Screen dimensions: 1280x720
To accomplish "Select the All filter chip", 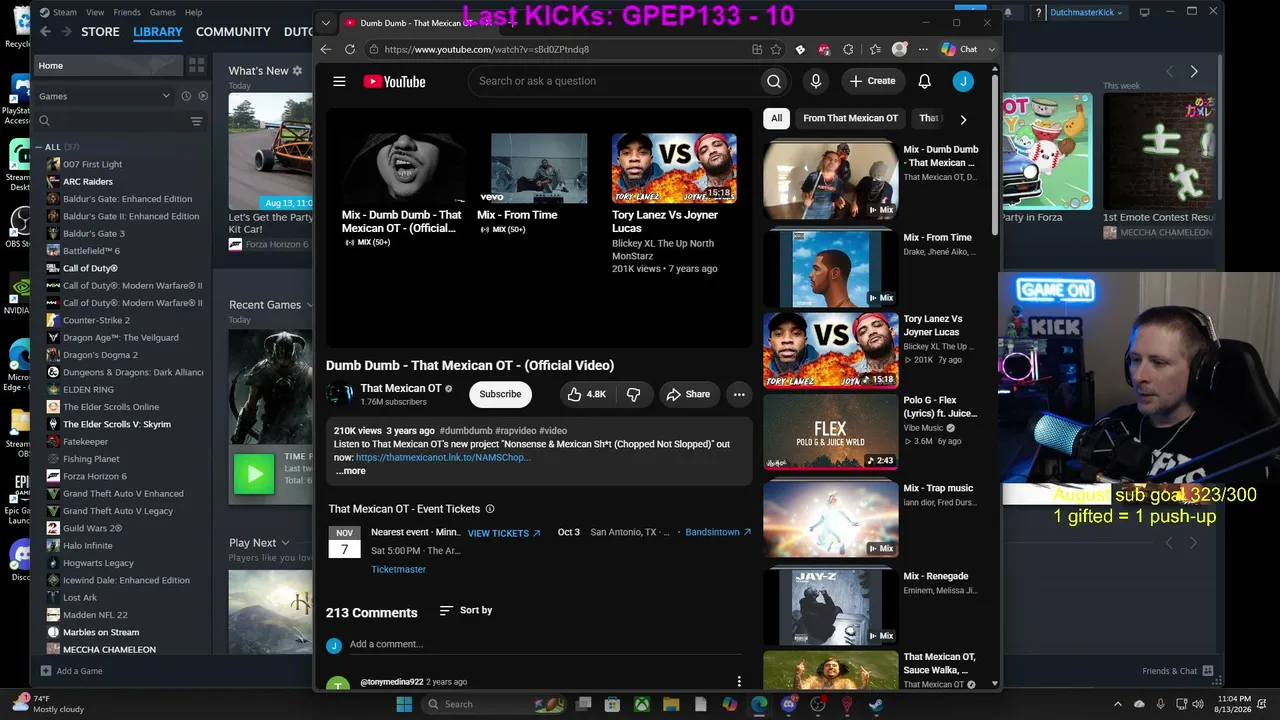I will pos(776,118).
